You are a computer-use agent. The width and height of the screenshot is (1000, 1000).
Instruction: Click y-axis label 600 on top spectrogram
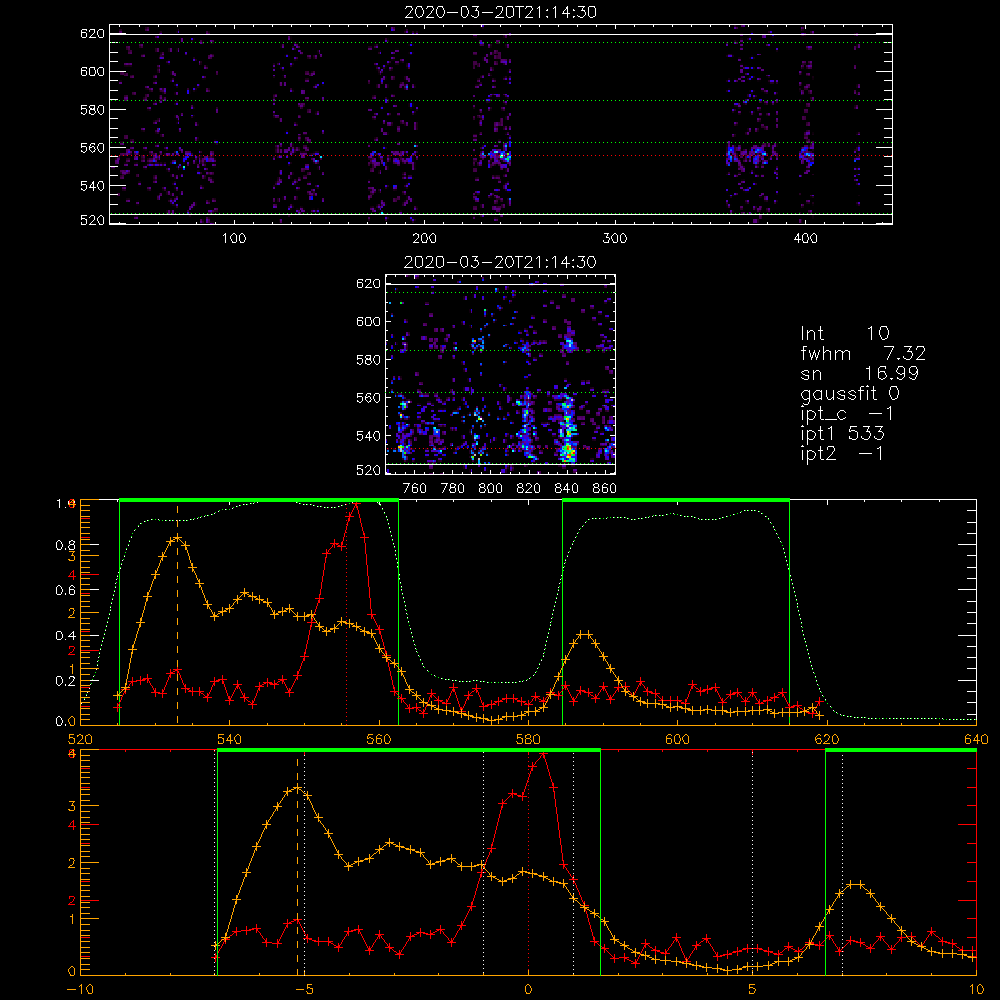pos(92,71)
